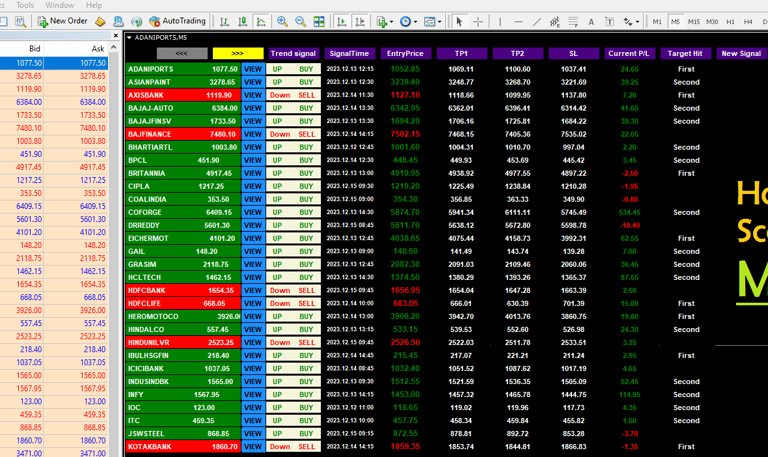Viewport: 768px width, 457px height.
Task: Click Market Watch scrollbar up arrow
Action: point(114,48)
